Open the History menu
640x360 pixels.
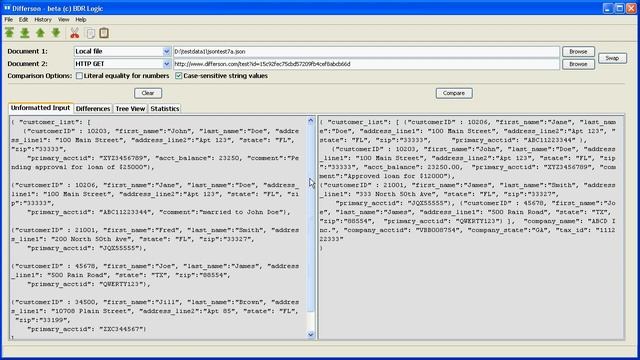[43, 20]
